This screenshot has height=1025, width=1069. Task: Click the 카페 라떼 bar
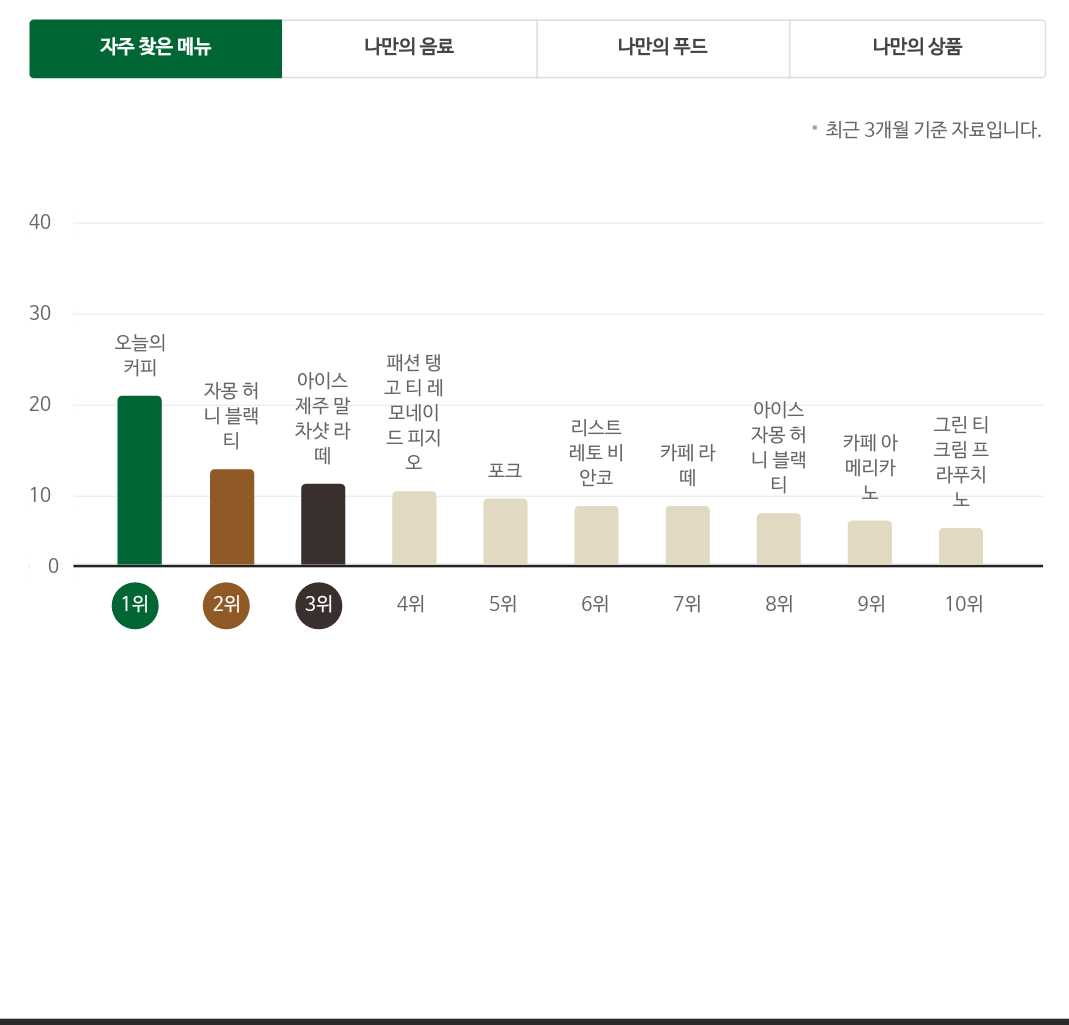pos(687,536)
